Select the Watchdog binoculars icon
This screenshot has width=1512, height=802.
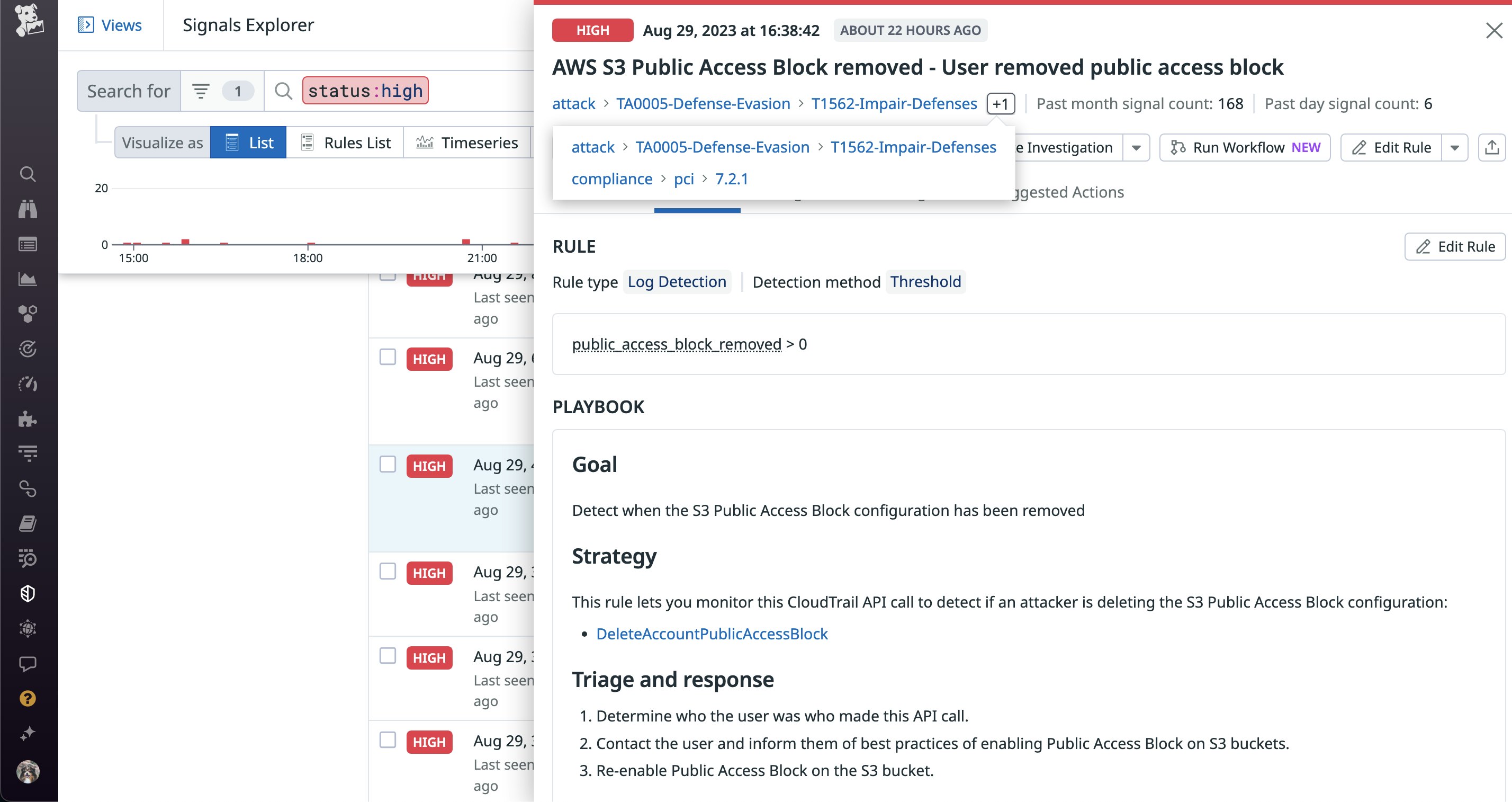point(28,209)
